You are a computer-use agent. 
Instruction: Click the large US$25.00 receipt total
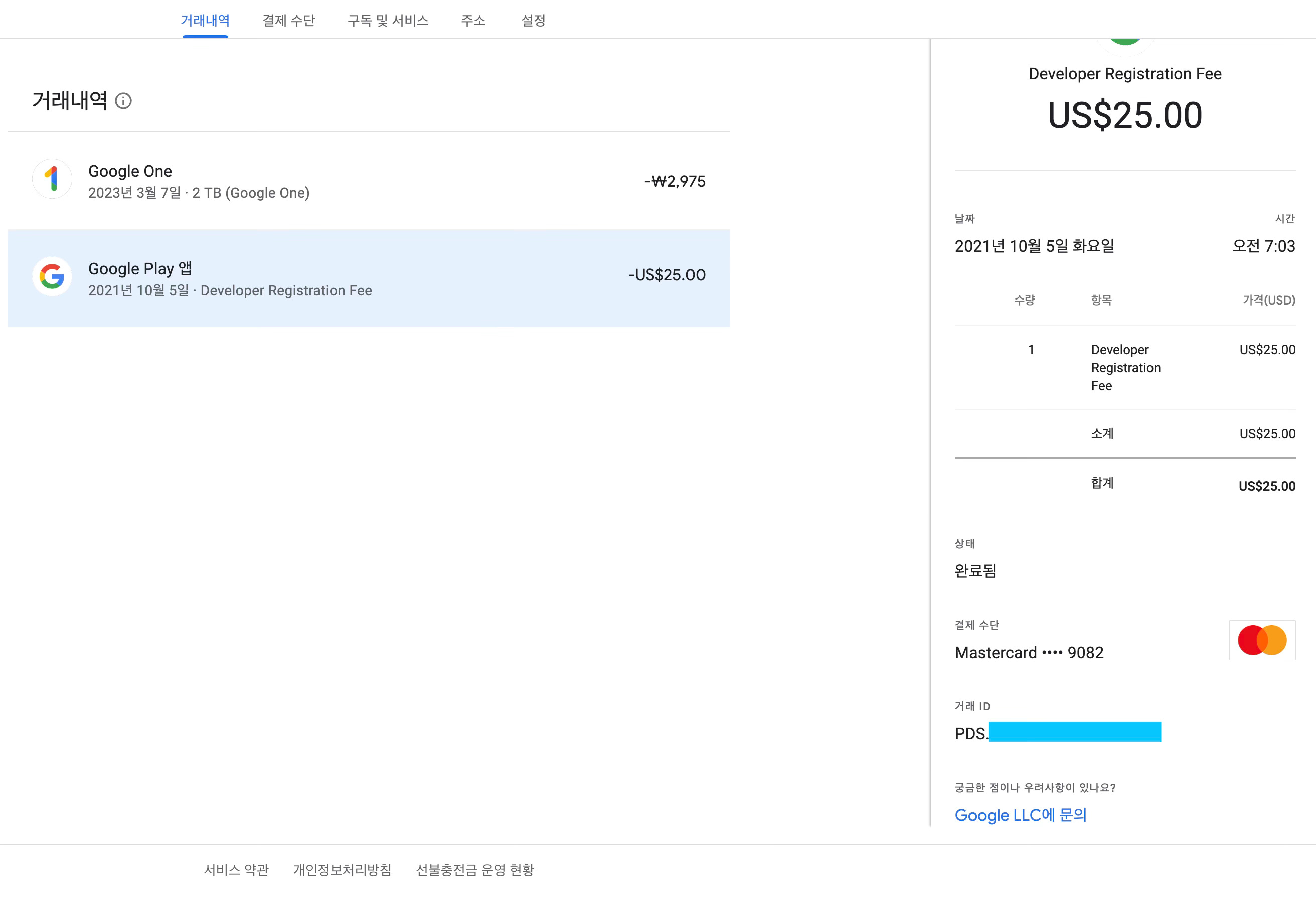(x=1124, y=115)
